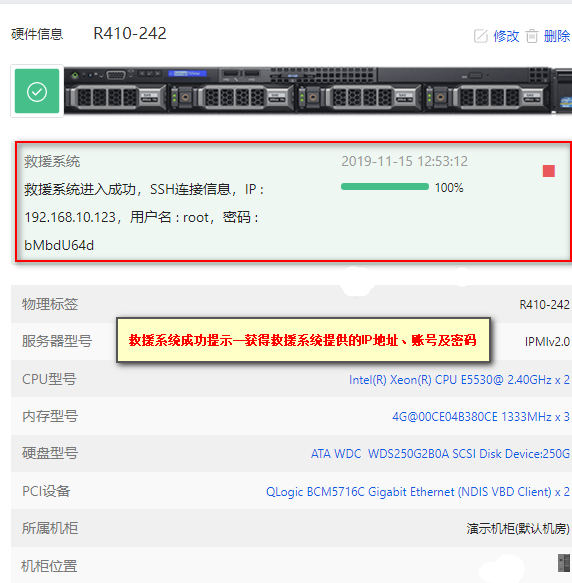Click the 删除 link

pyautogui.click(x=557, y=36)
